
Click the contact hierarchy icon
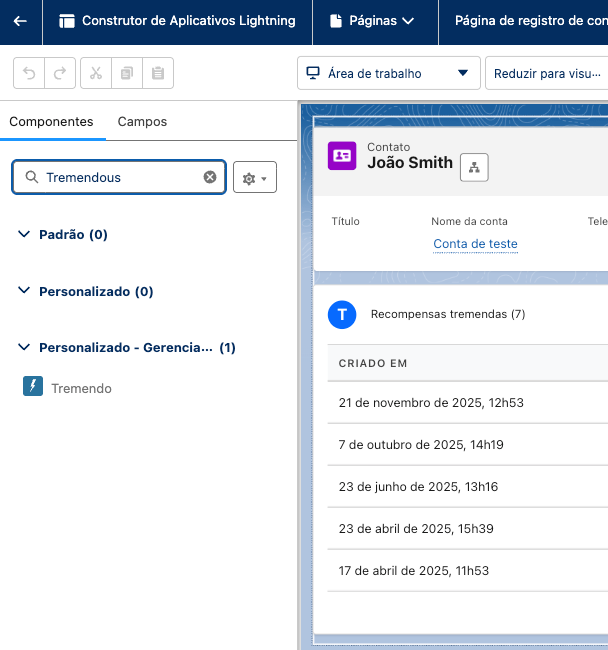point(474,168)
